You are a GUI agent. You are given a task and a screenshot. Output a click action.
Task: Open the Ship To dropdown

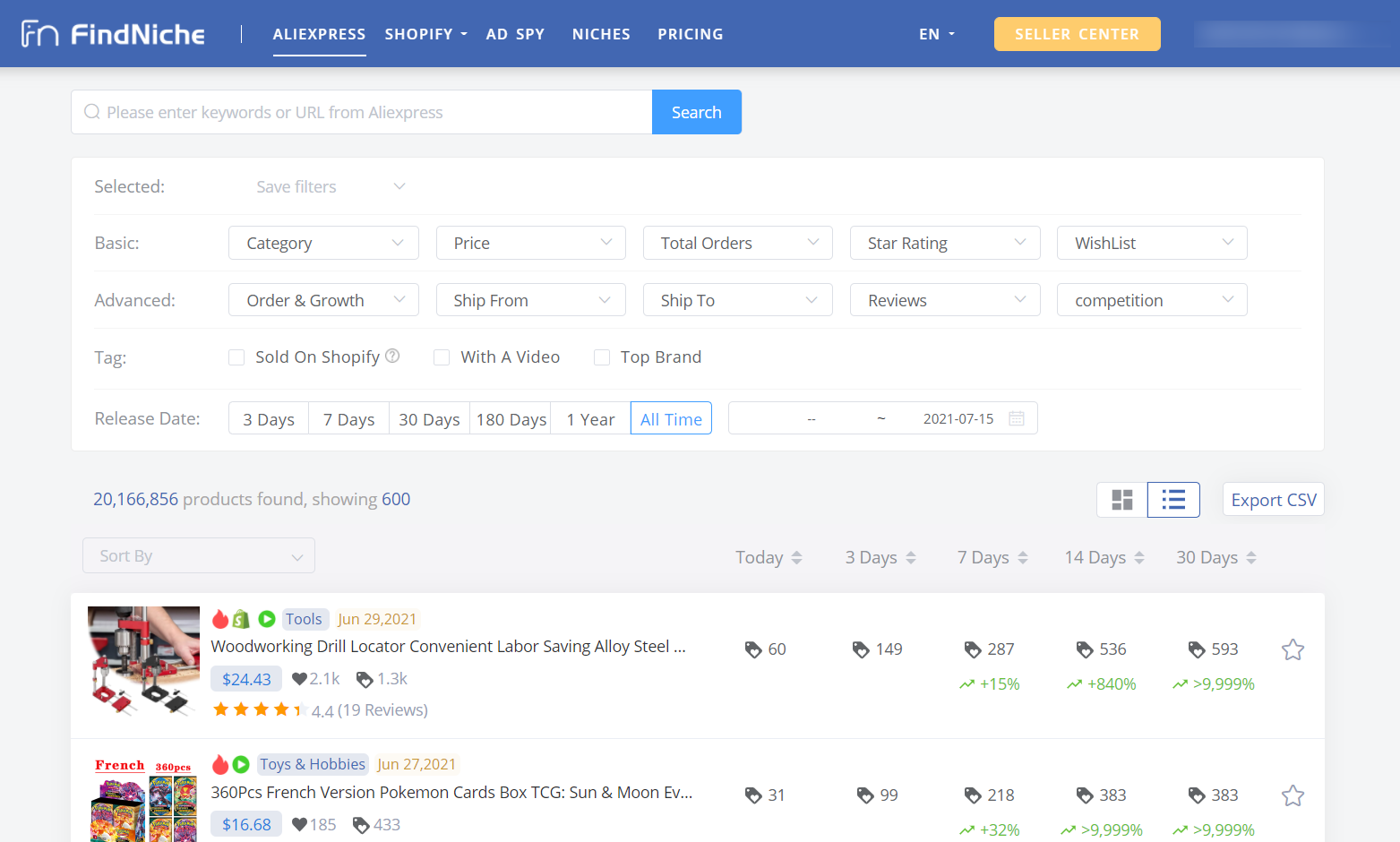[738, 300]
